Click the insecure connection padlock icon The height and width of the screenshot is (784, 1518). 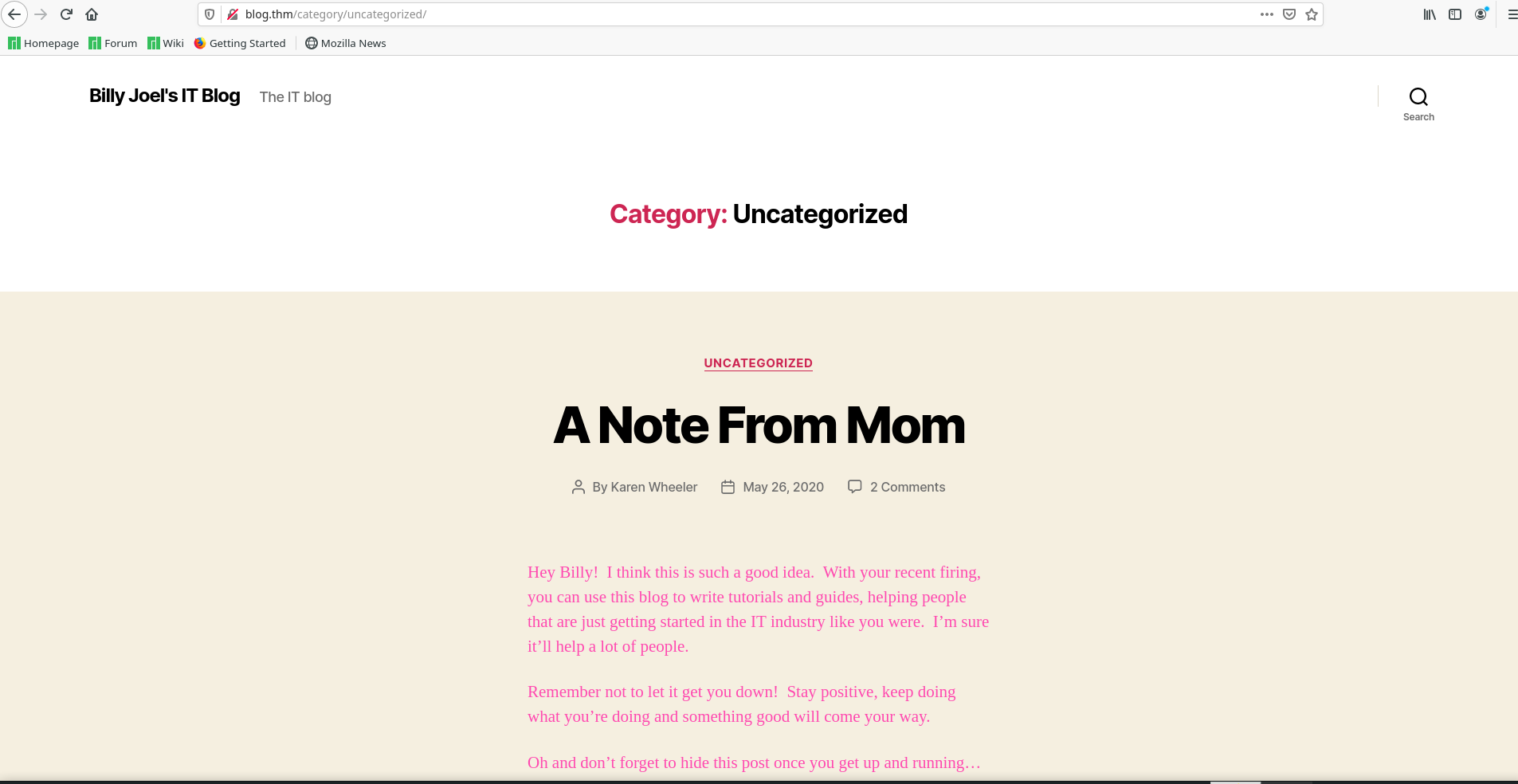[x=233, y=14]
